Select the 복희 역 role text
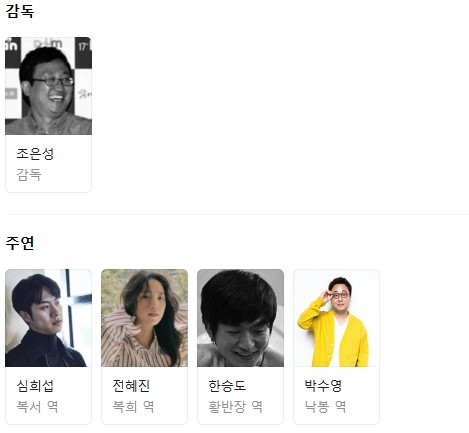 click(x=133, y=407)
